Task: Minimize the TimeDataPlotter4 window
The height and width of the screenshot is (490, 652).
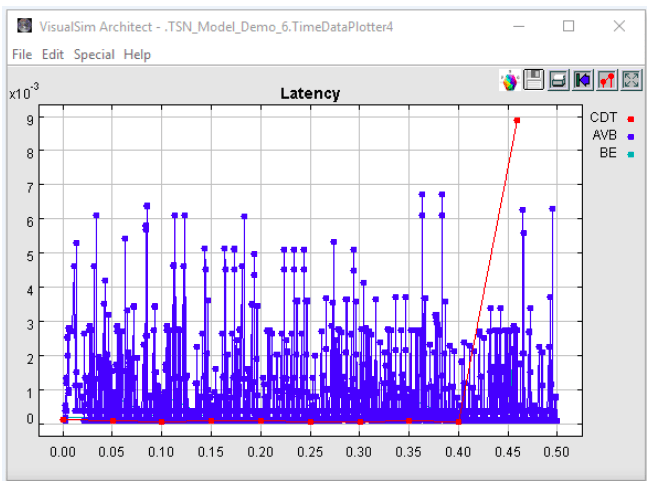Action: 519,26
